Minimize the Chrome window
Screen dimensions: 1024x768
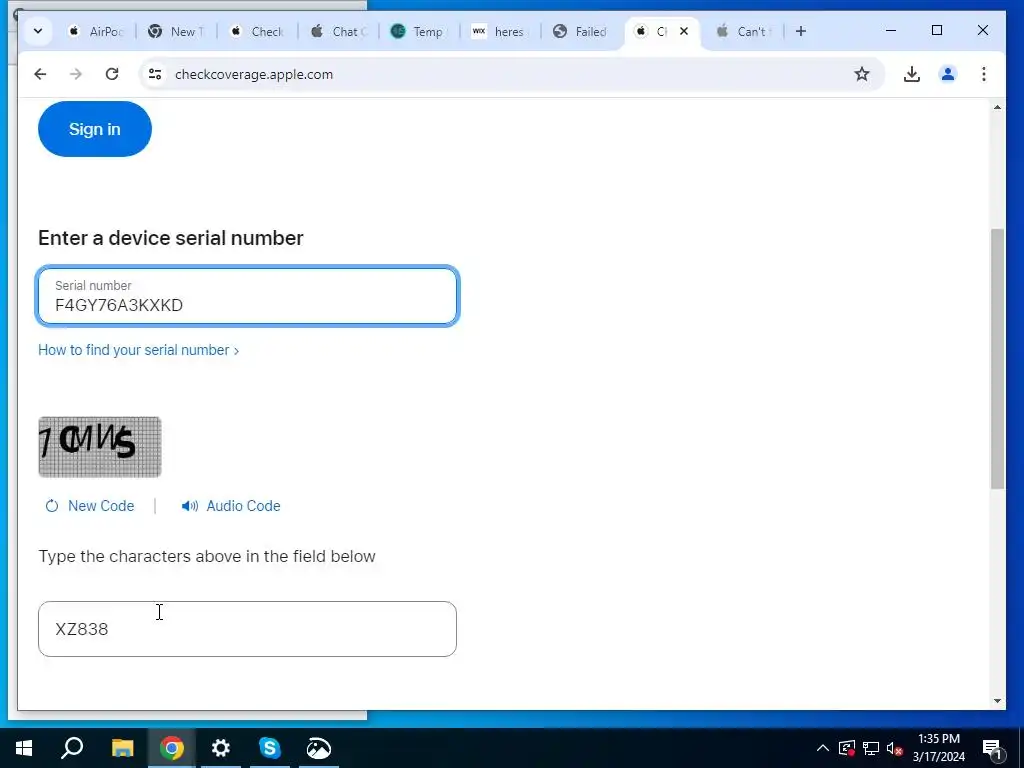click(891, 31)
